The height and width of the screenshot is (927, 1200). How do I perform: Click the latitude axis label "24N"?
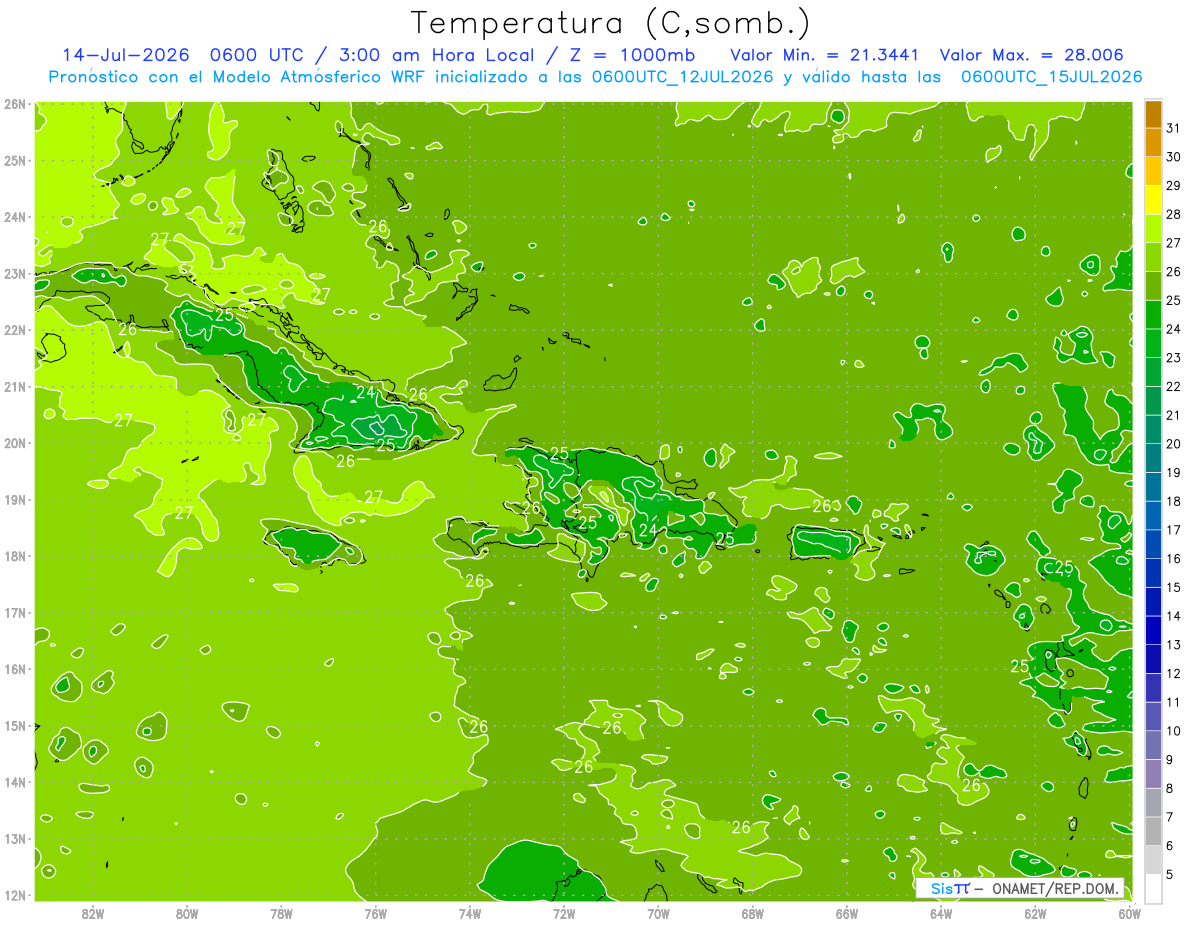coord(14,216)
